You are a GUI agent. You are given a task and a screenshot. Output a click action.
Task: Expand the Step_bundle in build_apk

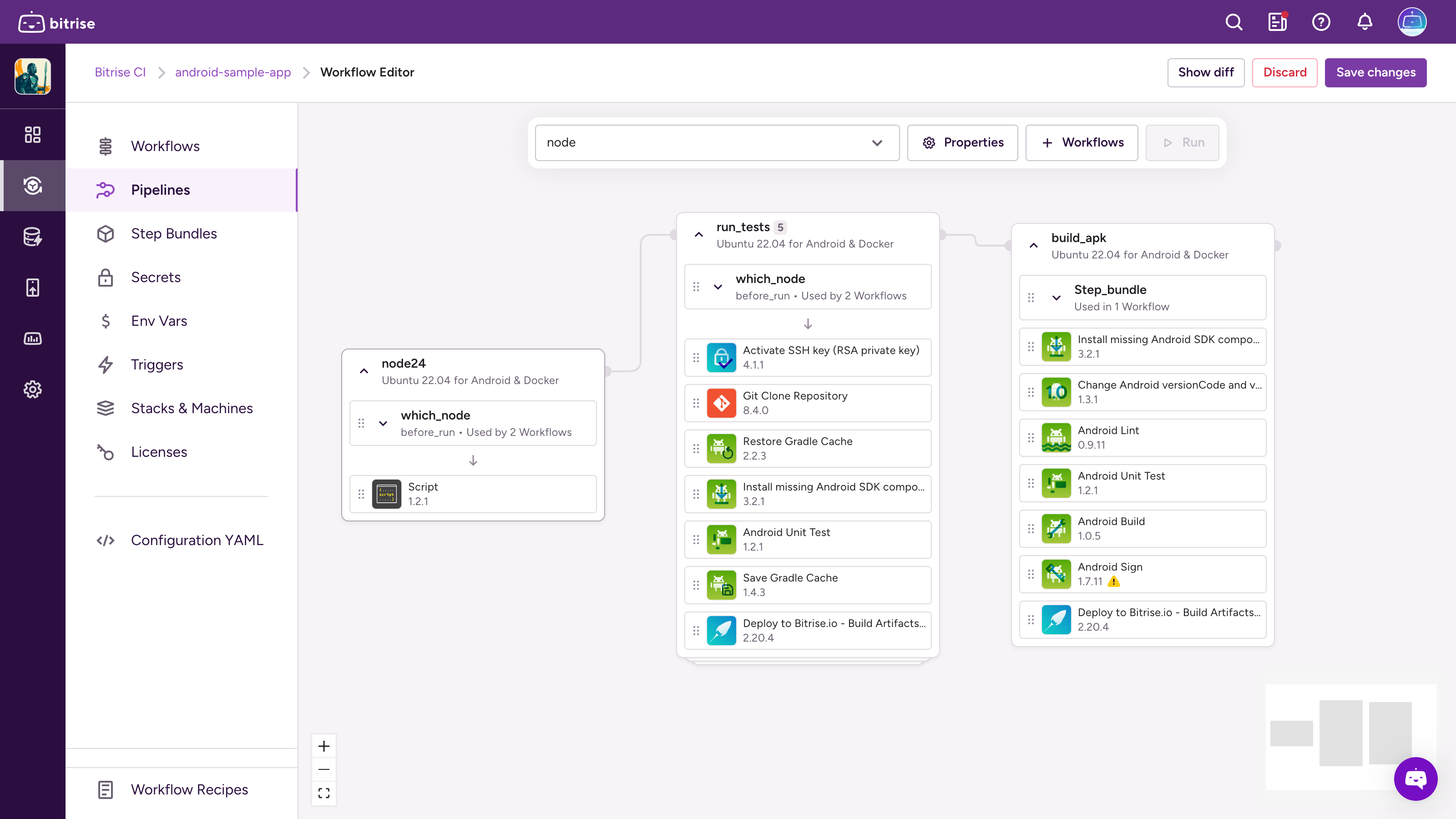pyautogui.click(x=1057, y=298)
